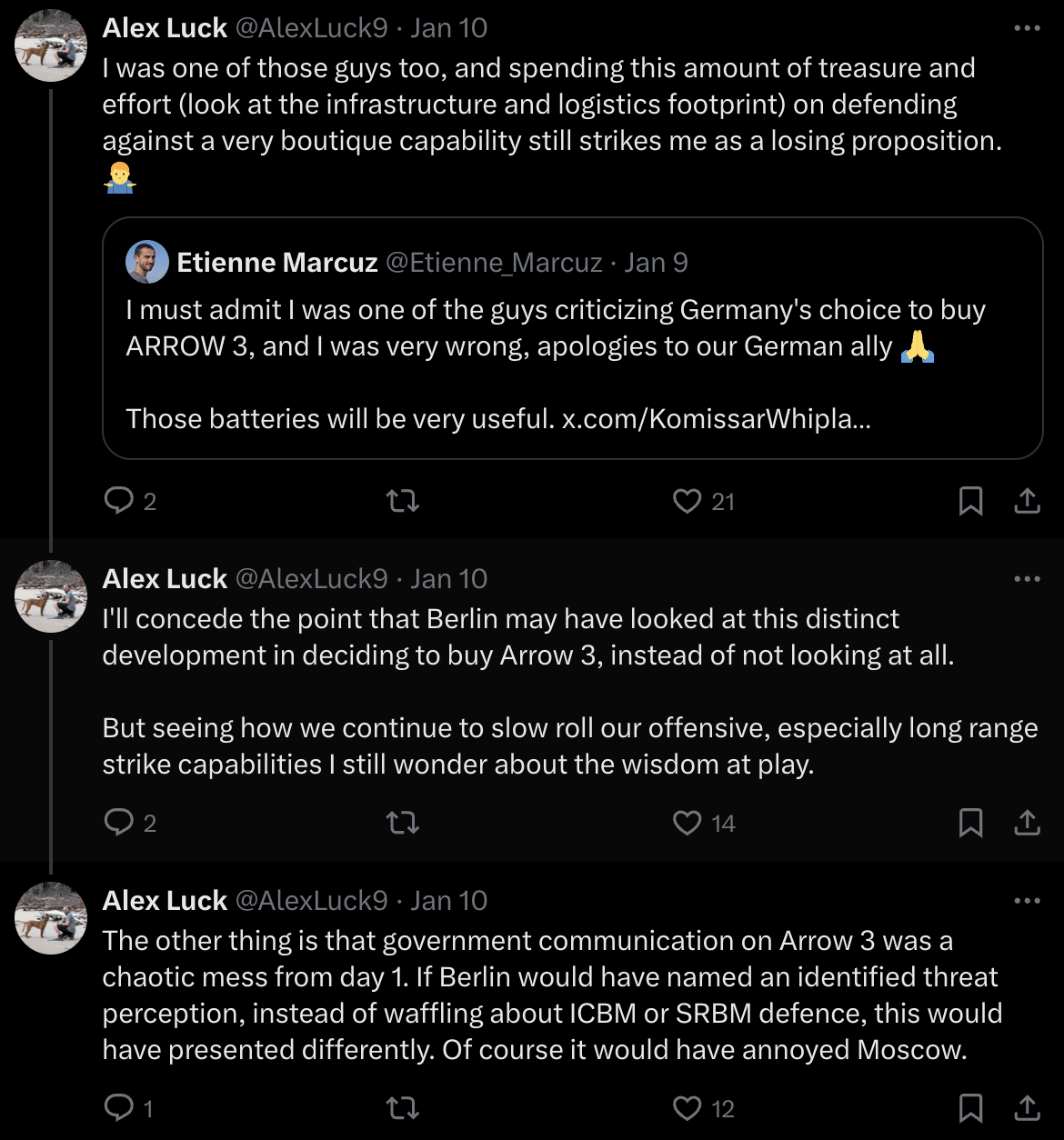Bookmark the first tweet in thread
Image resolution: width=1064 pixels, height=1140 pixels.
coord(970,500)
